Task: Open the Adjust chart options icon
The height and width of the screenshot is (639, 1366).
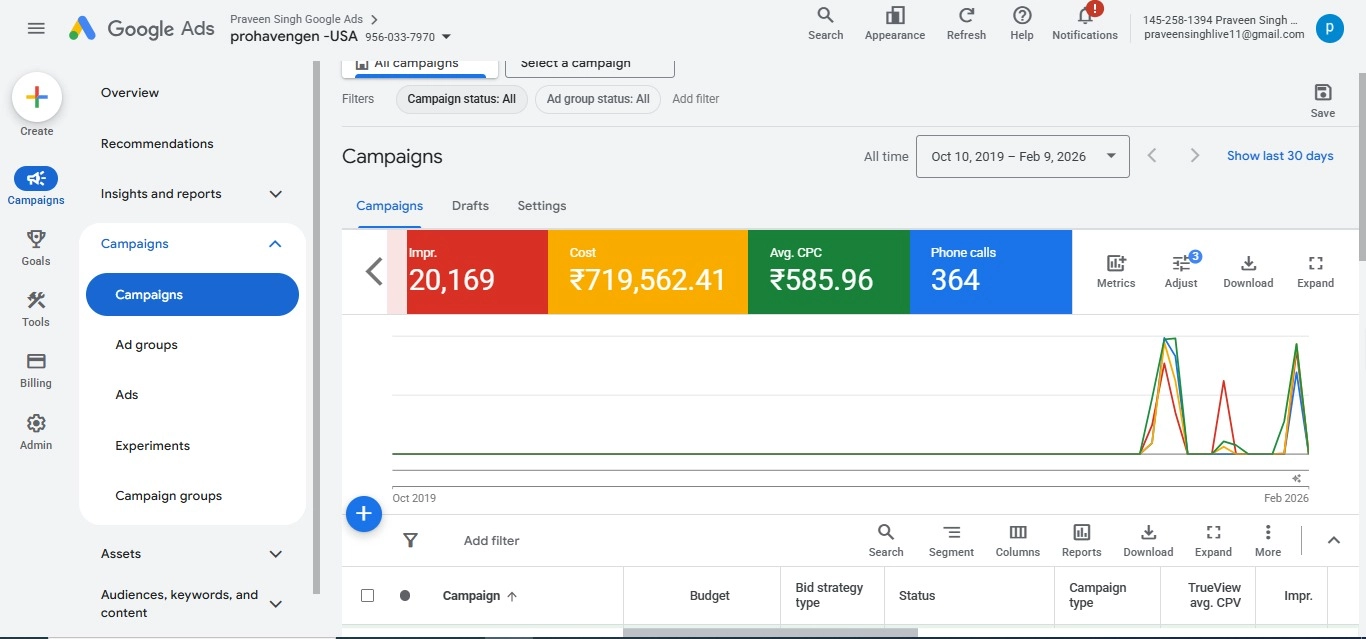Action: [1181, 264]
